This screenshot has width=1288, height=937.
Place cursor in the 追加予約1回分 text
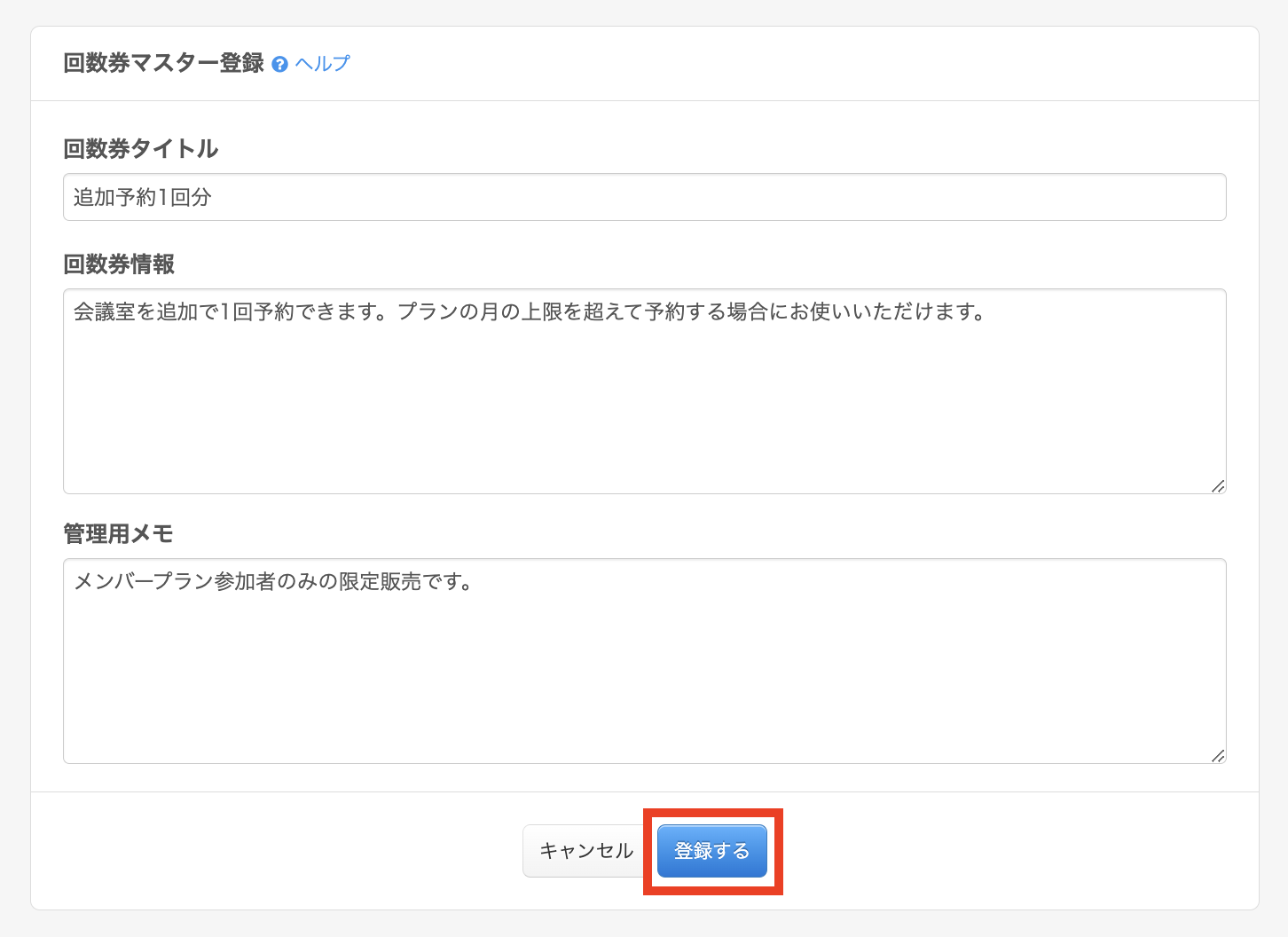pyautogui.click(x=142, y=198)
